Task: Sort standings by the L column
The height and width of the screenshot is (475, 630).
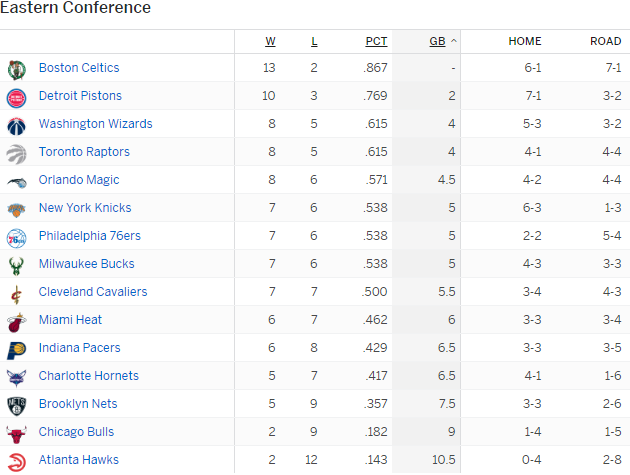Action: pos(314,41)
